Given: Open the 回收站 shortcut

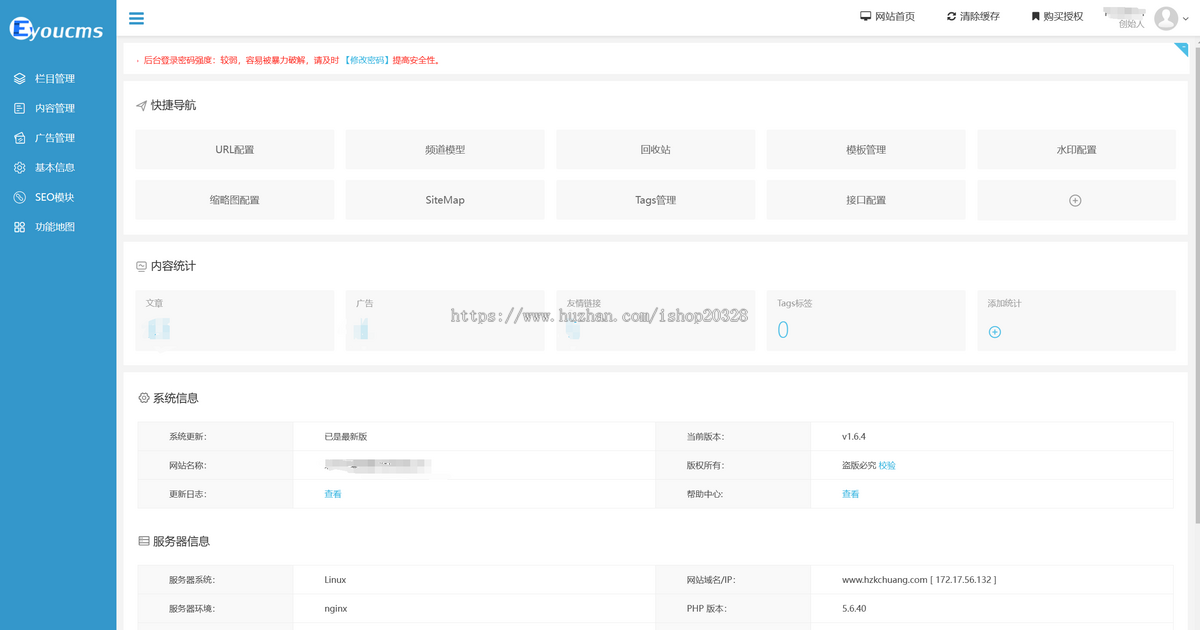Looking at the screenshot, I should (x=656, y=149).
